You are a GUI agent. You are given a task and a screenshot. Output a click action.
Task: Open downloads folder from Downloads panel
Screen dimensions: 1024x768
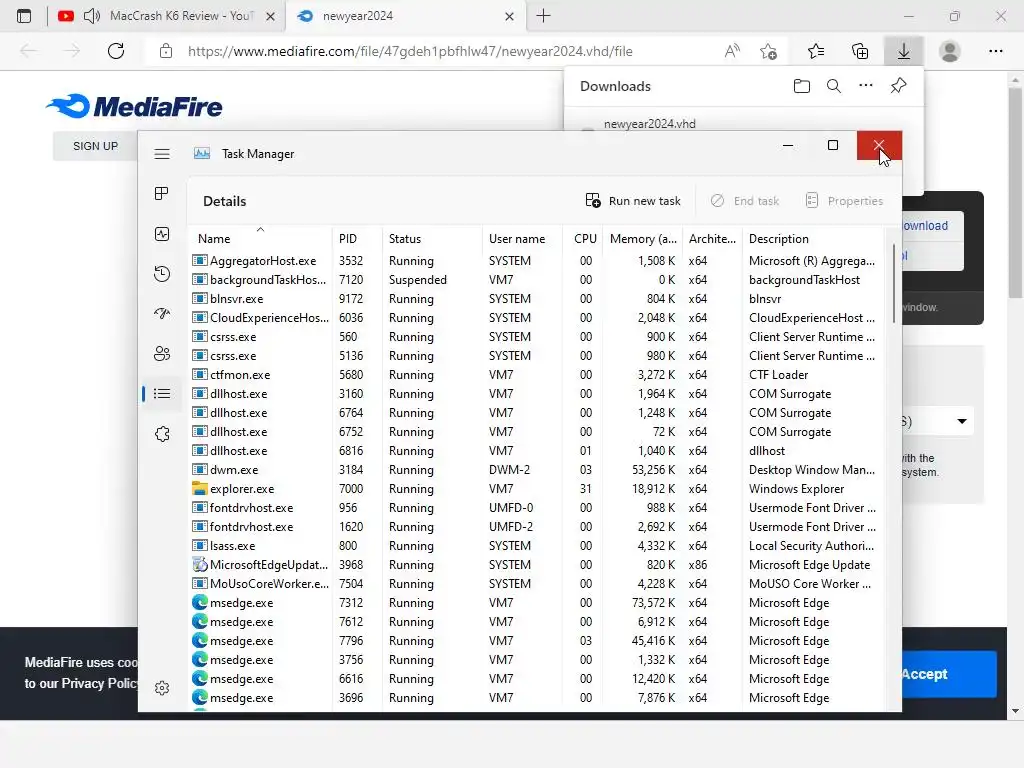point(802,86)
